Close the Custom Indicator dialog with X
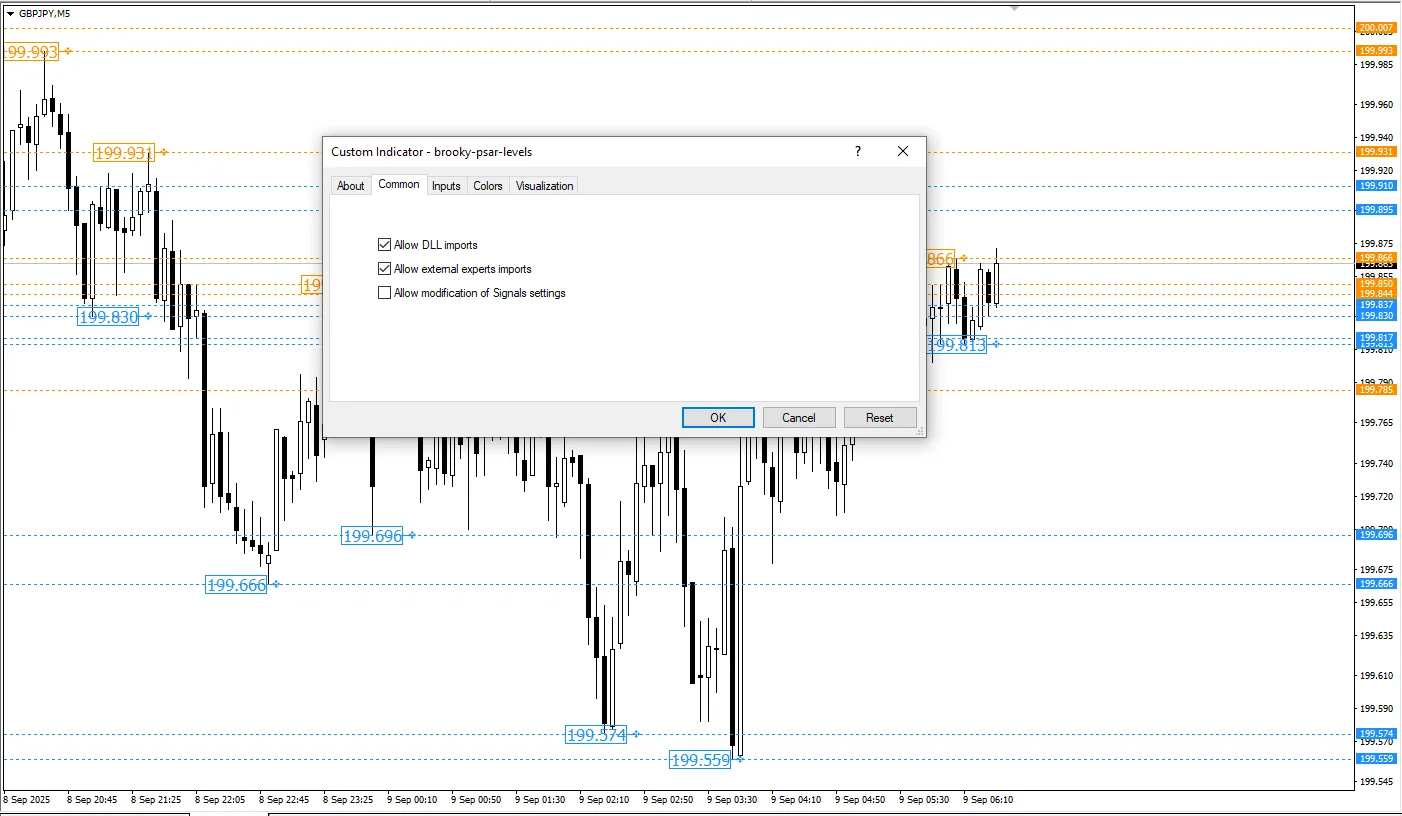Screen dimensions: 1402x816 (x=903, y=151)
